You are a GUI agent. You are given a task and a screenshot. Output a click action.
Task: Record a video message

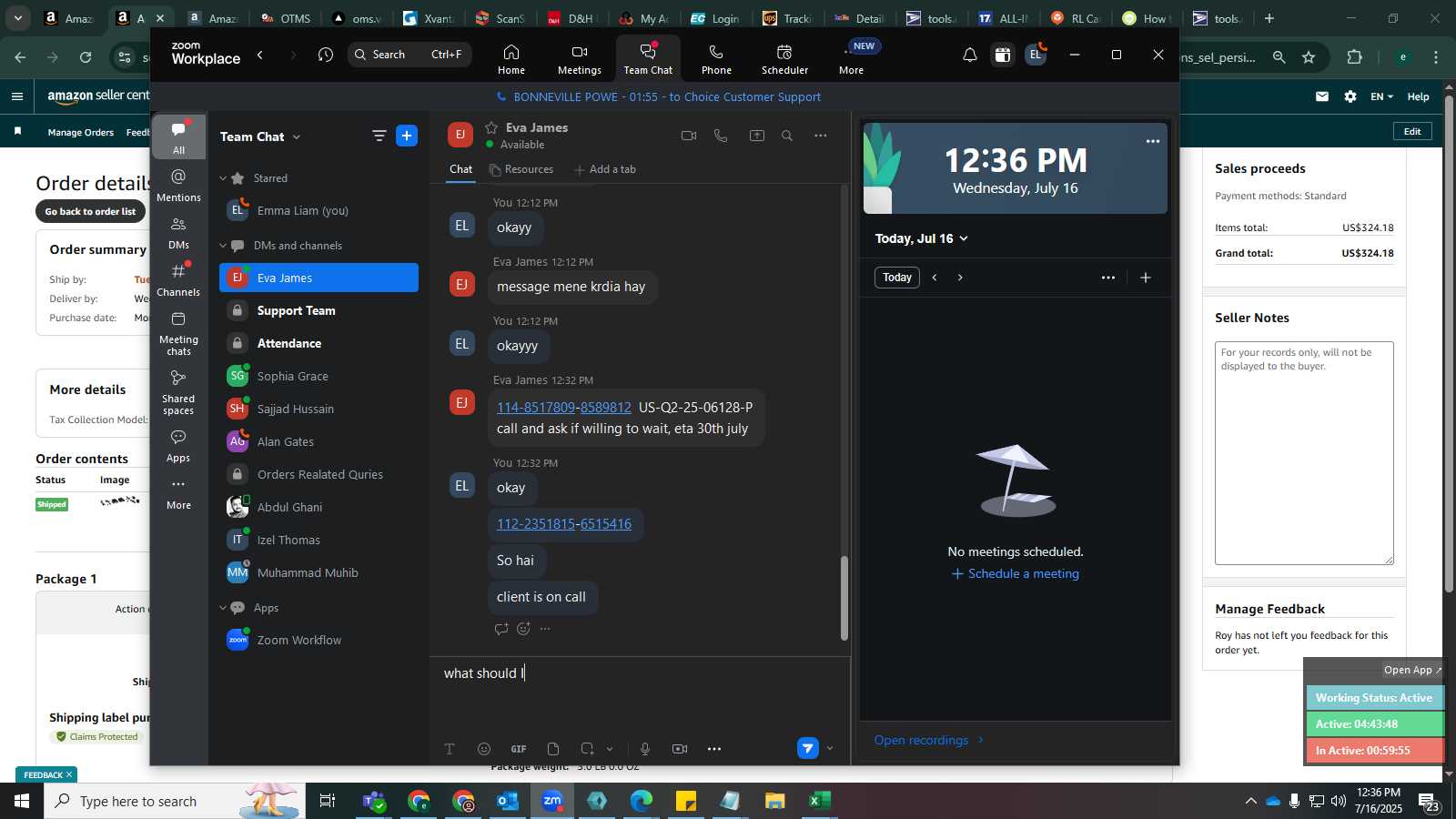pos(680,749)
